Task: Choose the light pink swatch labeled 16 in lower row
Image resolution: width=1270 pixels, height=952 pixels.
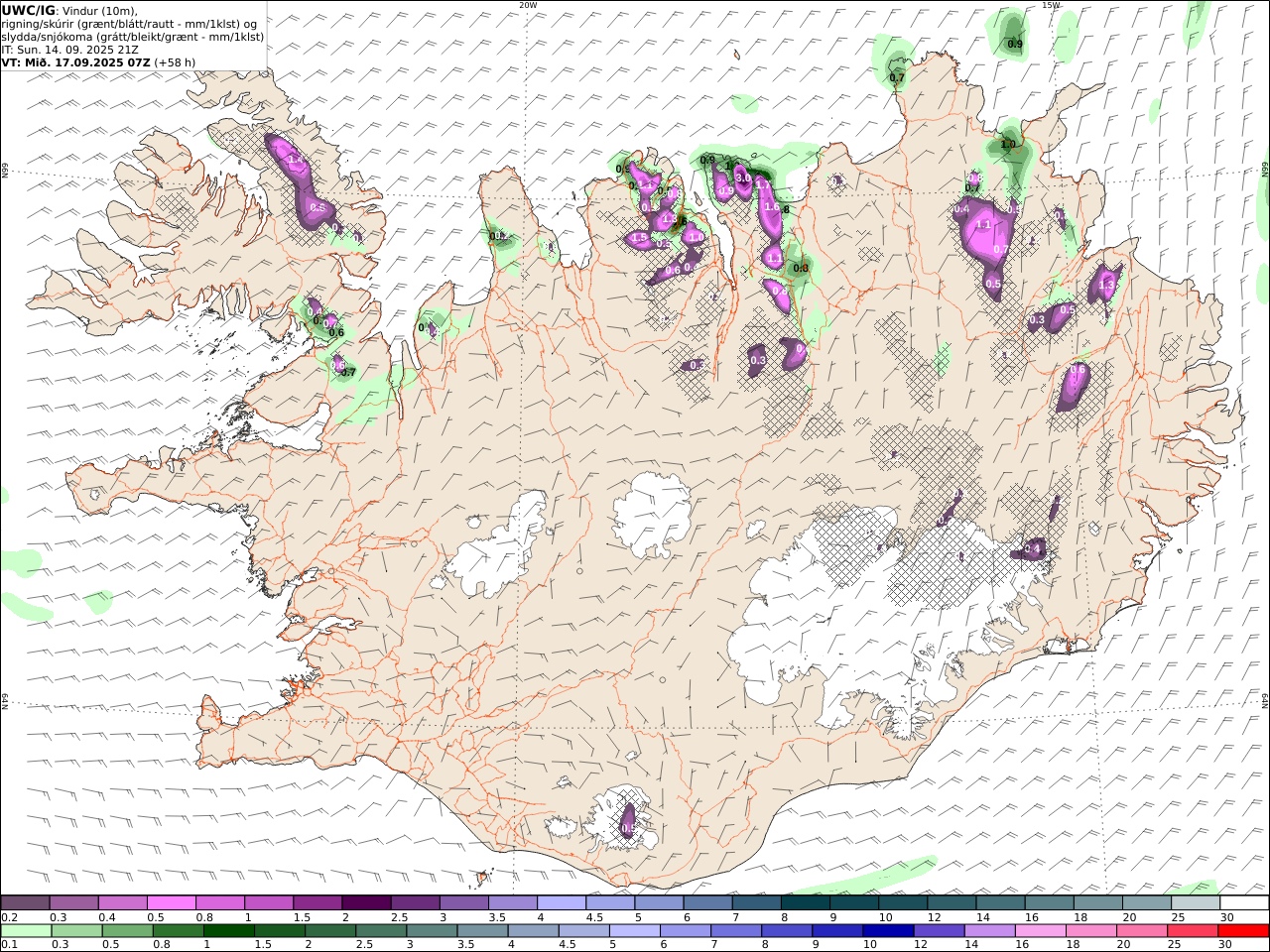Action: pyautogui.click(x=1040, y=931)
